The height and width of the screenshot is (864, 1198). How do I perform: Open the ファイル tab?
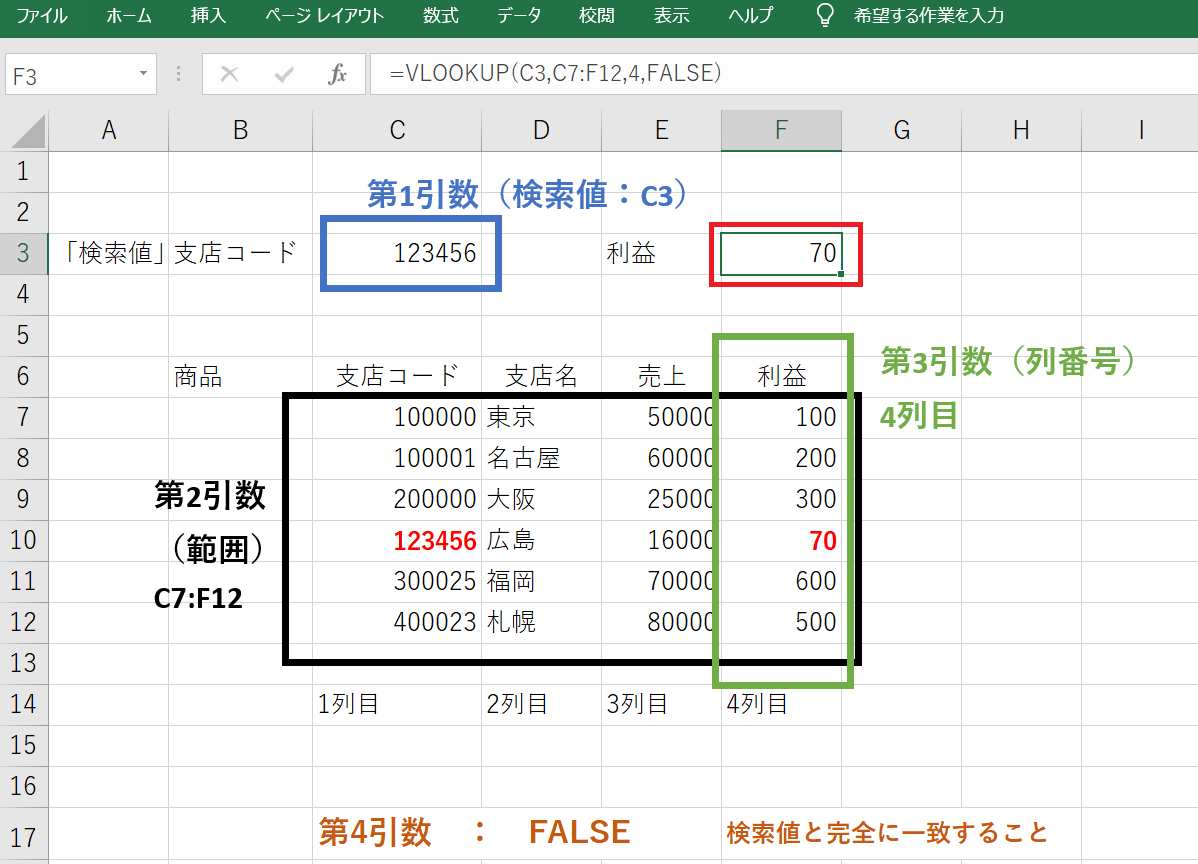pyautogui.click(x=41, y=15)
